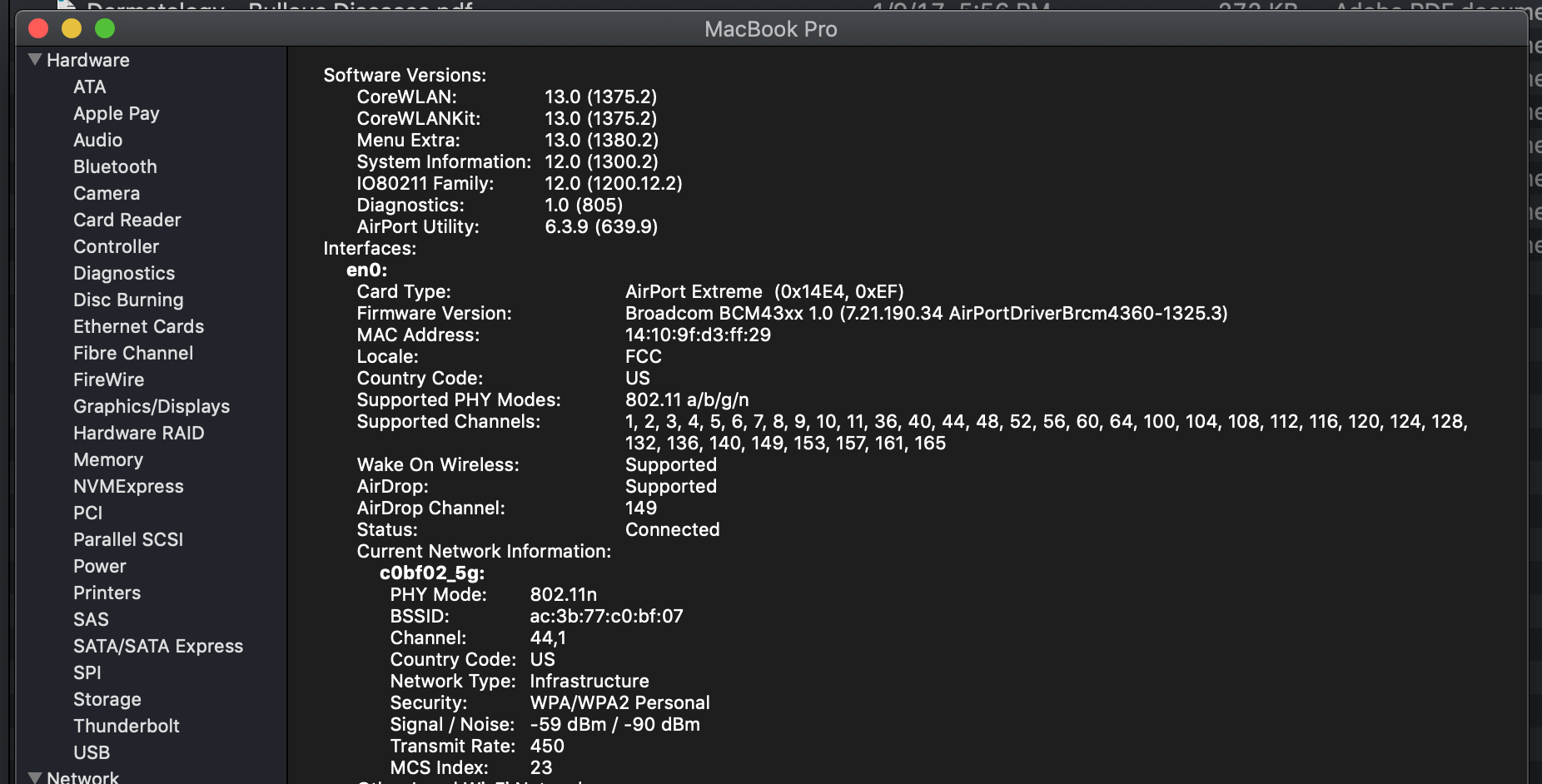
Task: Collapse the Hardware section triangle
Action: point(35,60)
